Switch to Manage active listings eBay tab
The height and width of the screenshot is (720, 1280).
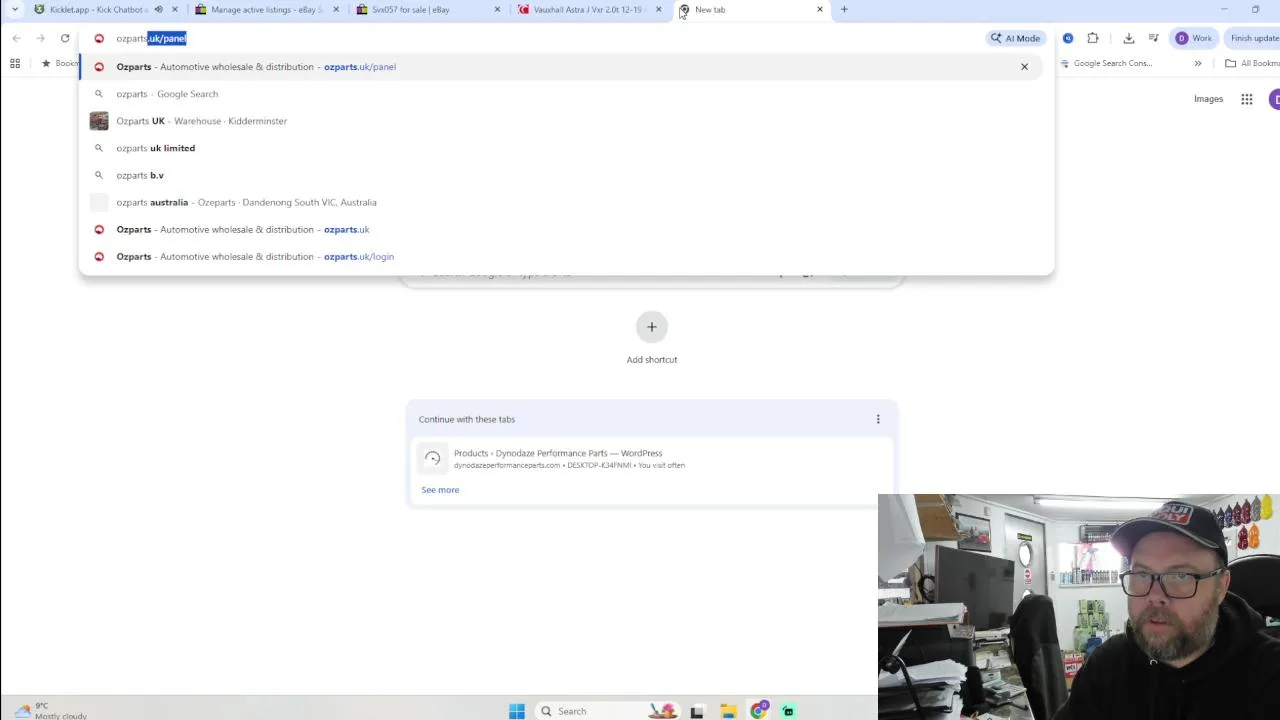pyautogui.click(x=265, y=10)
